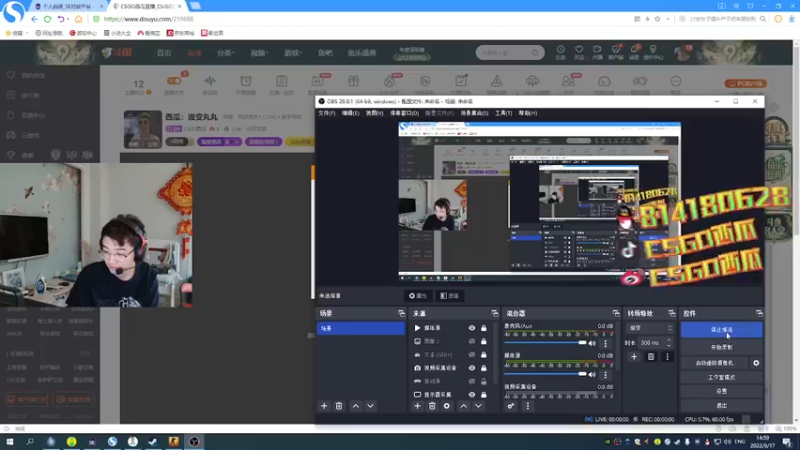Unlock the 媒体源 source with its lock icon

point(484,328)
